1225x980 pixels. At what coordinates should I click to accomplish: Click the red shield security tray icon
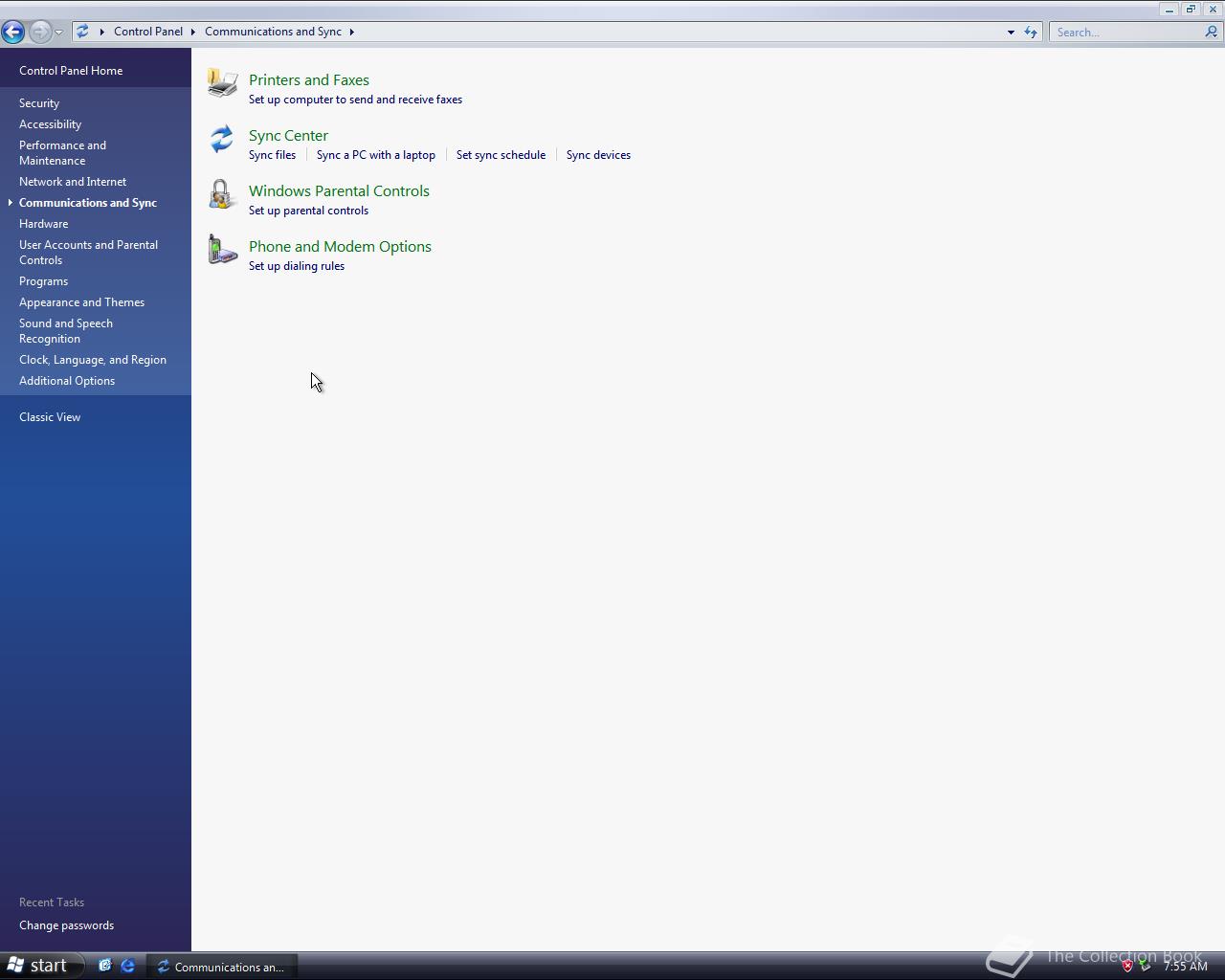click(x=1127, y=966)
